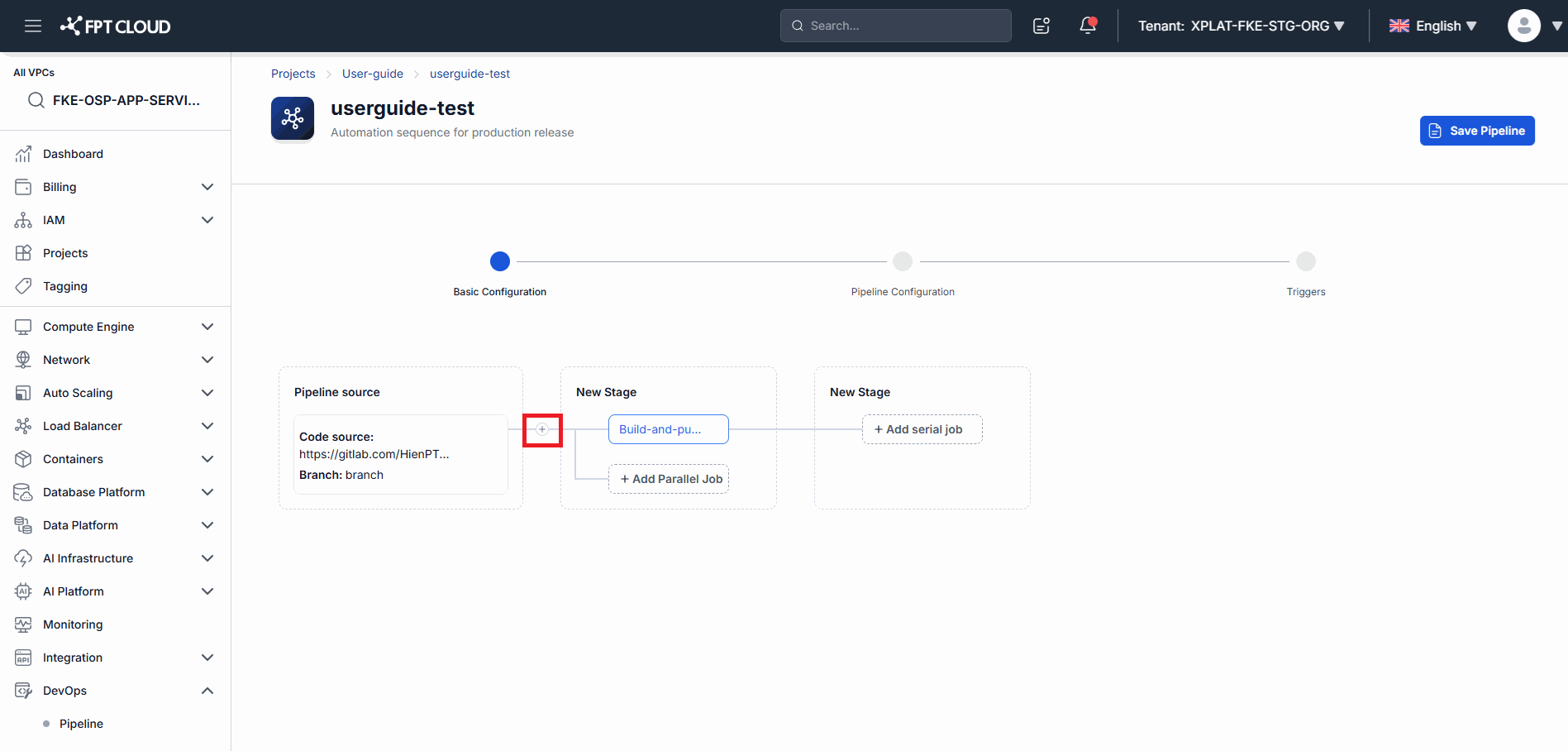Expand the Auto Scaling chevron
The image size is (1568, 751).
coord(207,393)
